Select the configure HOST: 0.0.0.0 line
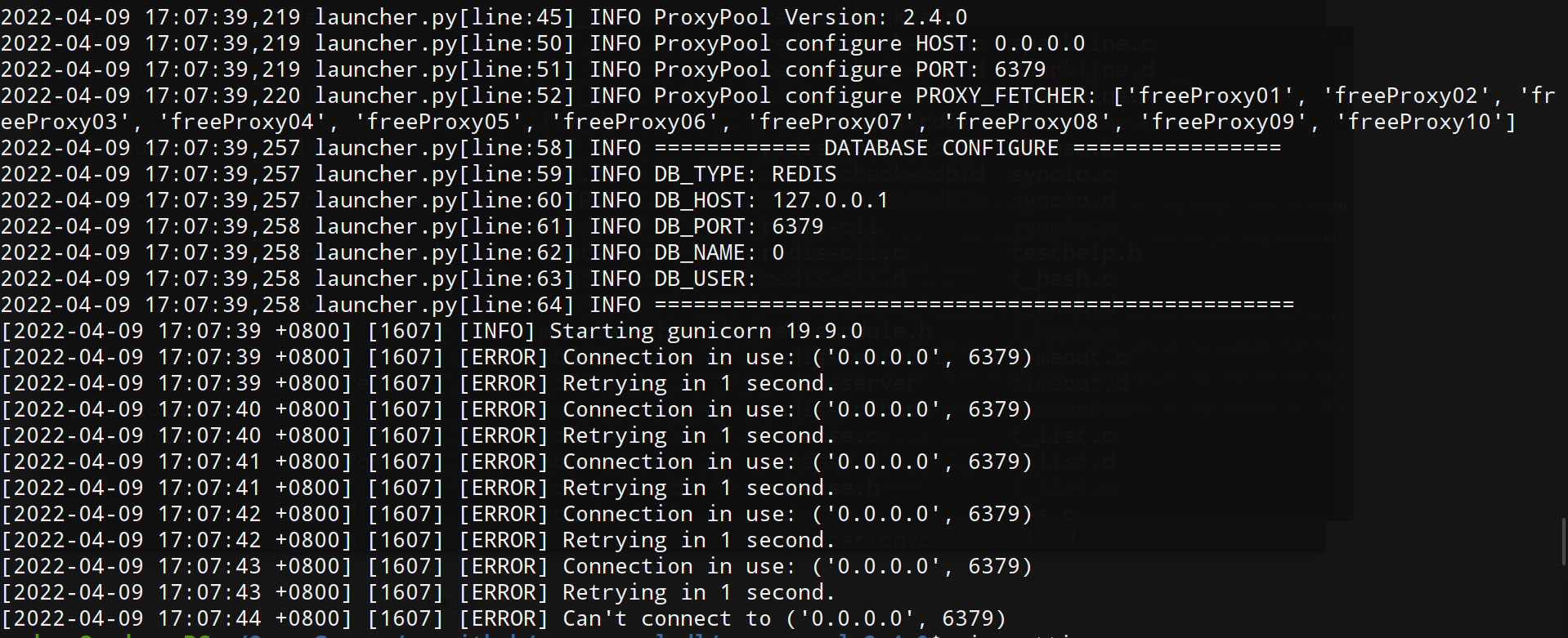The height and width of the screenshot is (638, 1568). [543, 43]
